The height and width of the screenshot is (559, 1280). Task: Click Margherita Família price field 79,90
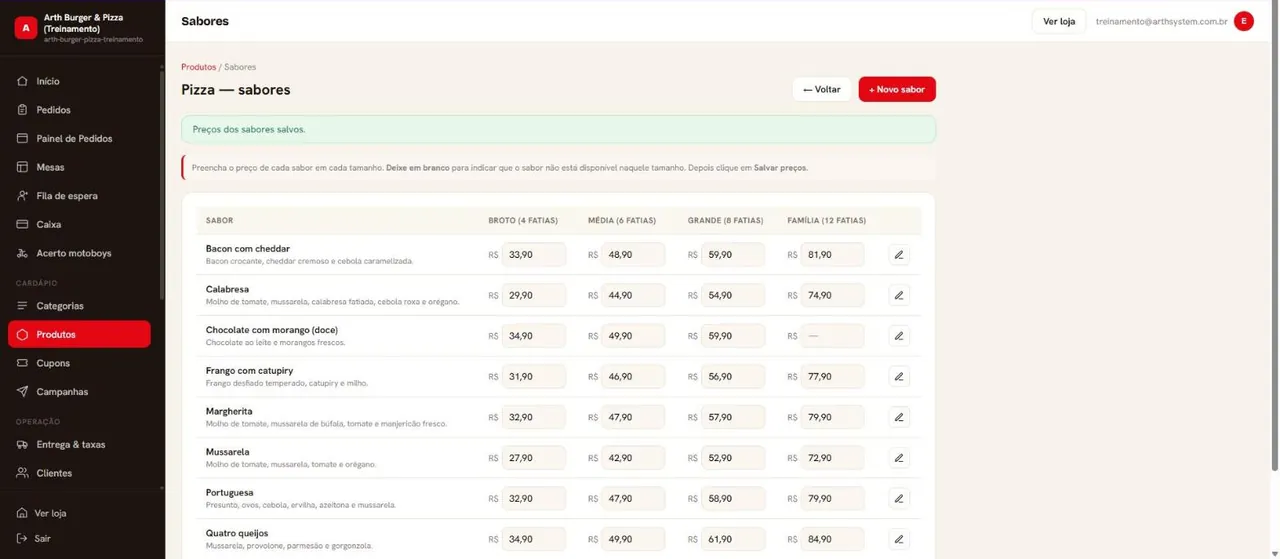click(x=832, y=417)
